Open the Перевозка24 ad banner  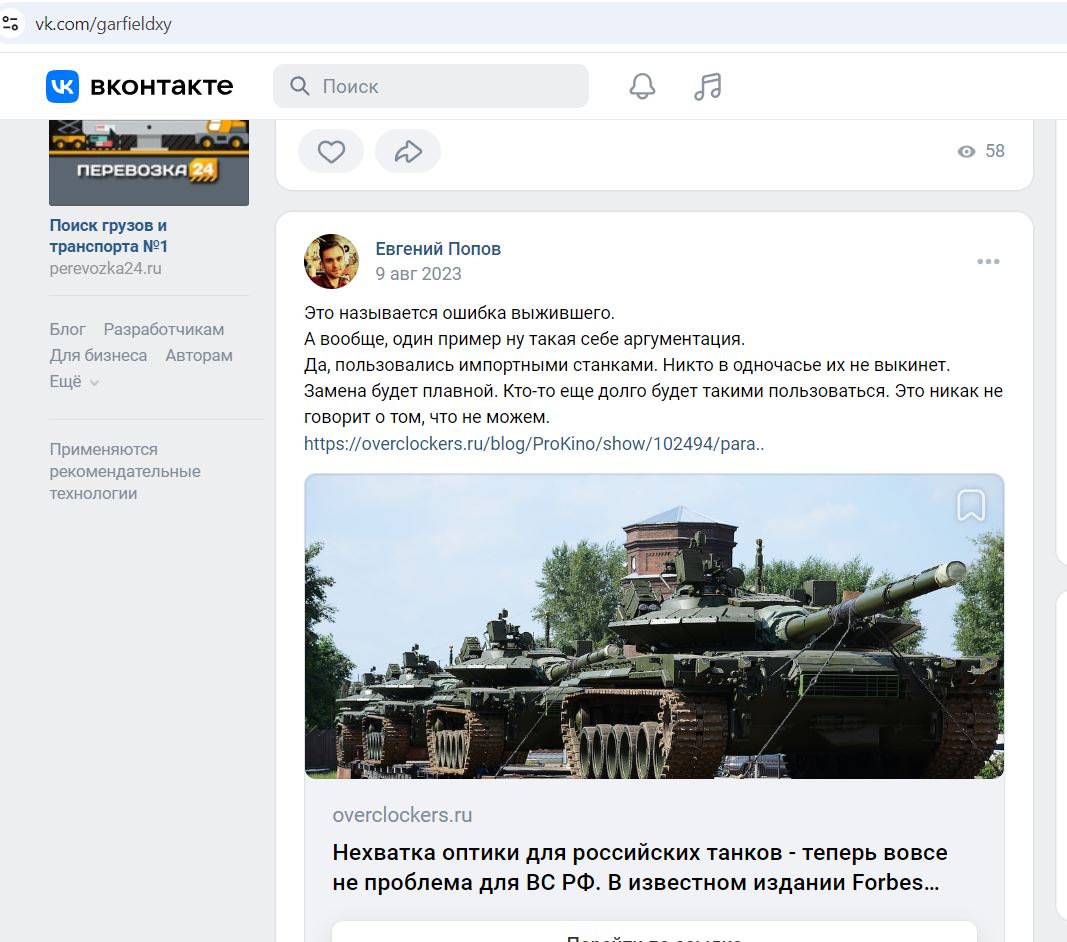(x=149, y=163)
